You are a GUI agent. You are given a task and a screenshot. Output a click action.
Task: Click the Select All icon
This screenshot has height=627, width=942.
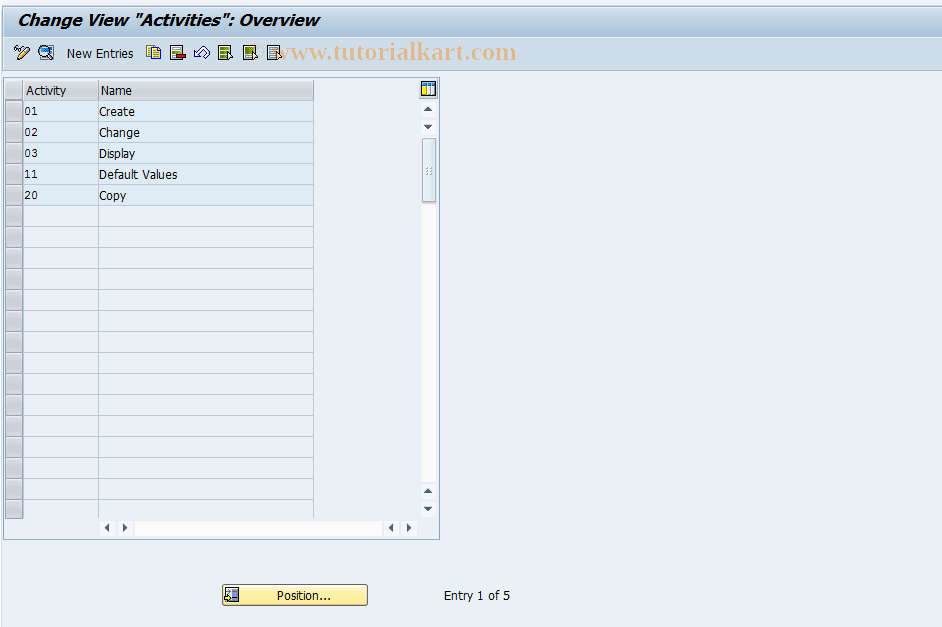[226, 53]
